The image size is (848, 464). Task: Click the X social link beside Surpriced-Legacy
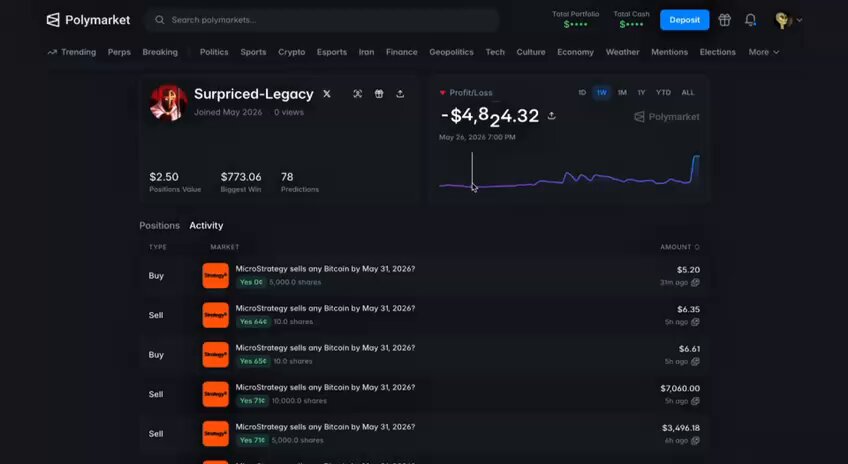pyautogui.click(x=327, y=94)
